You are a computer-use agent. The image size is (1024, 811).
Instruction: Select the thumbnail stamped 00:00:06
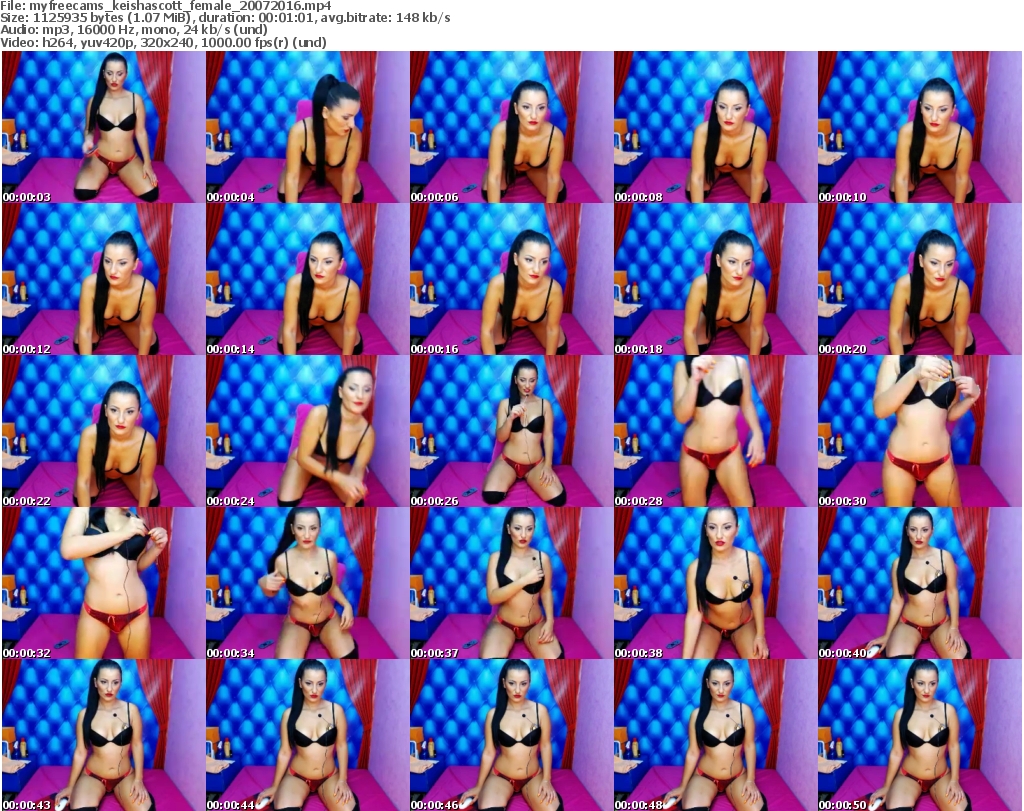[x=511, y=127]
